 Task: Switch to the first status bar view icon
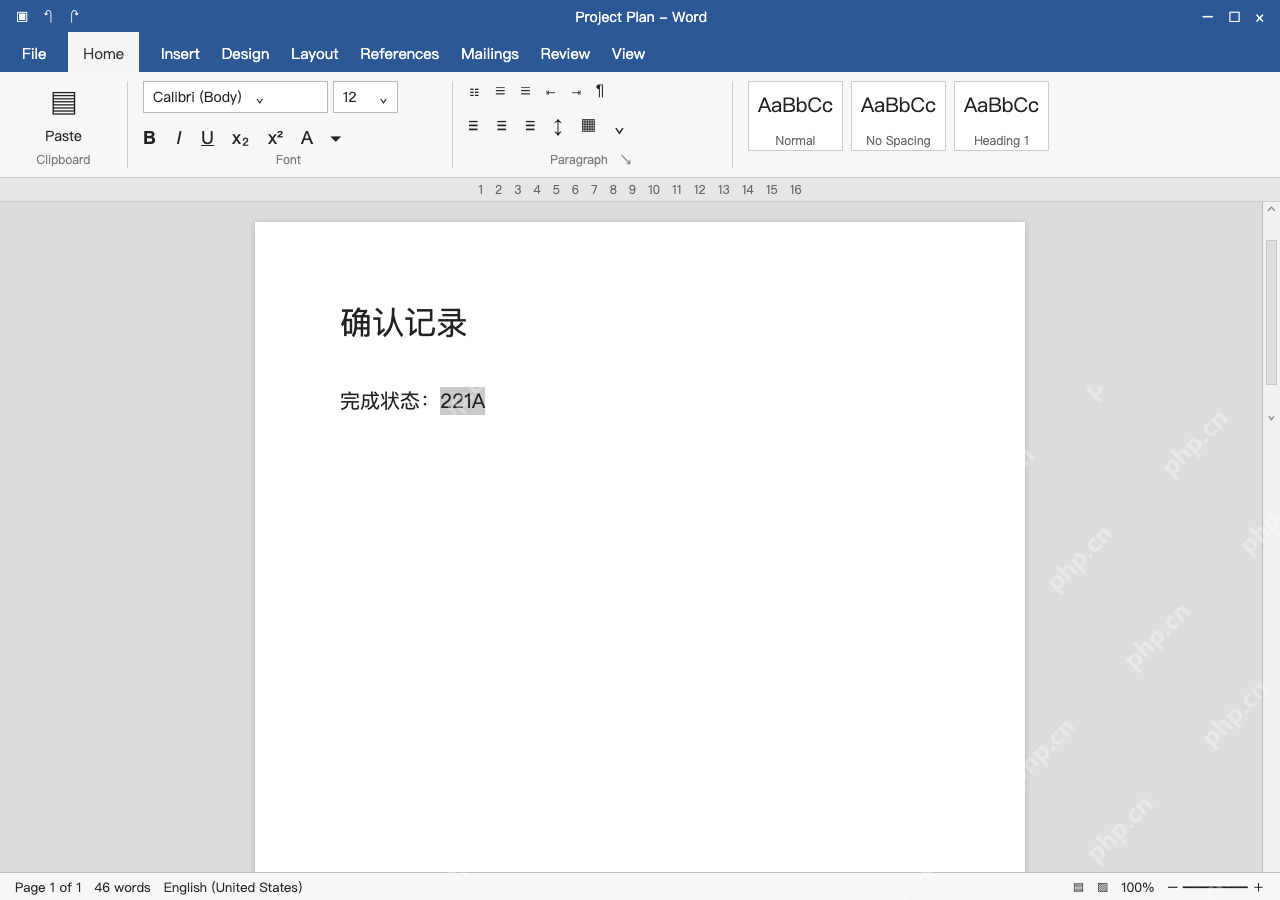coord(1078,887)
